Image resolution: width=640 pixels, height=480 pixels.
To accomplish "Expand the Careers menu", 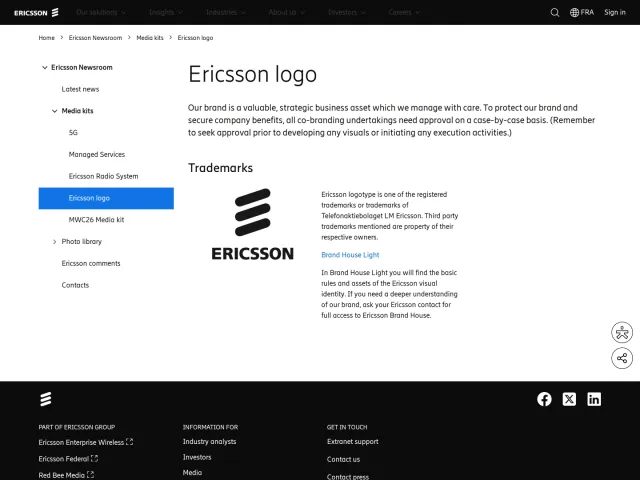I will point(404,13).
